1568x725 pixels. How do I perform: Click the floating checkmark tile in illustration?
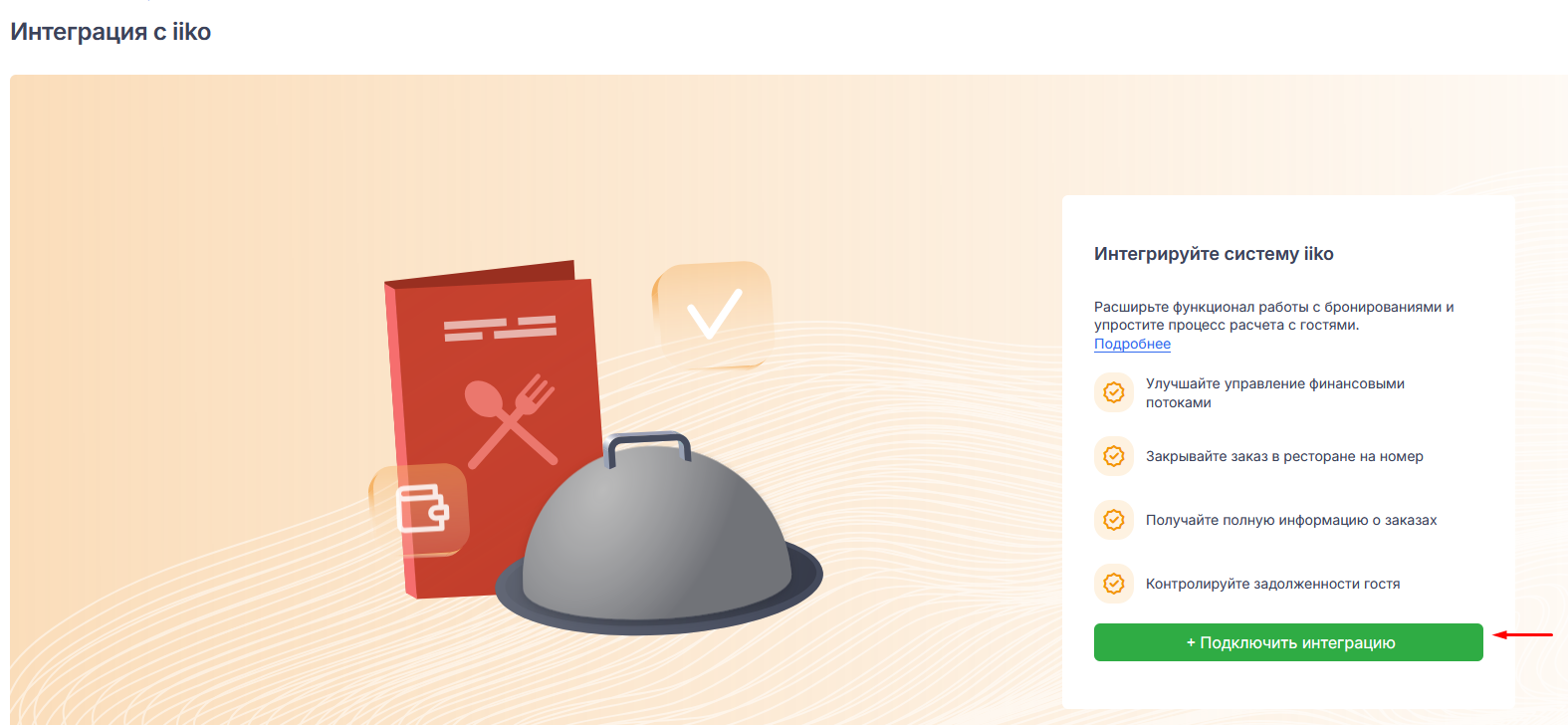(x=713, y=314)
